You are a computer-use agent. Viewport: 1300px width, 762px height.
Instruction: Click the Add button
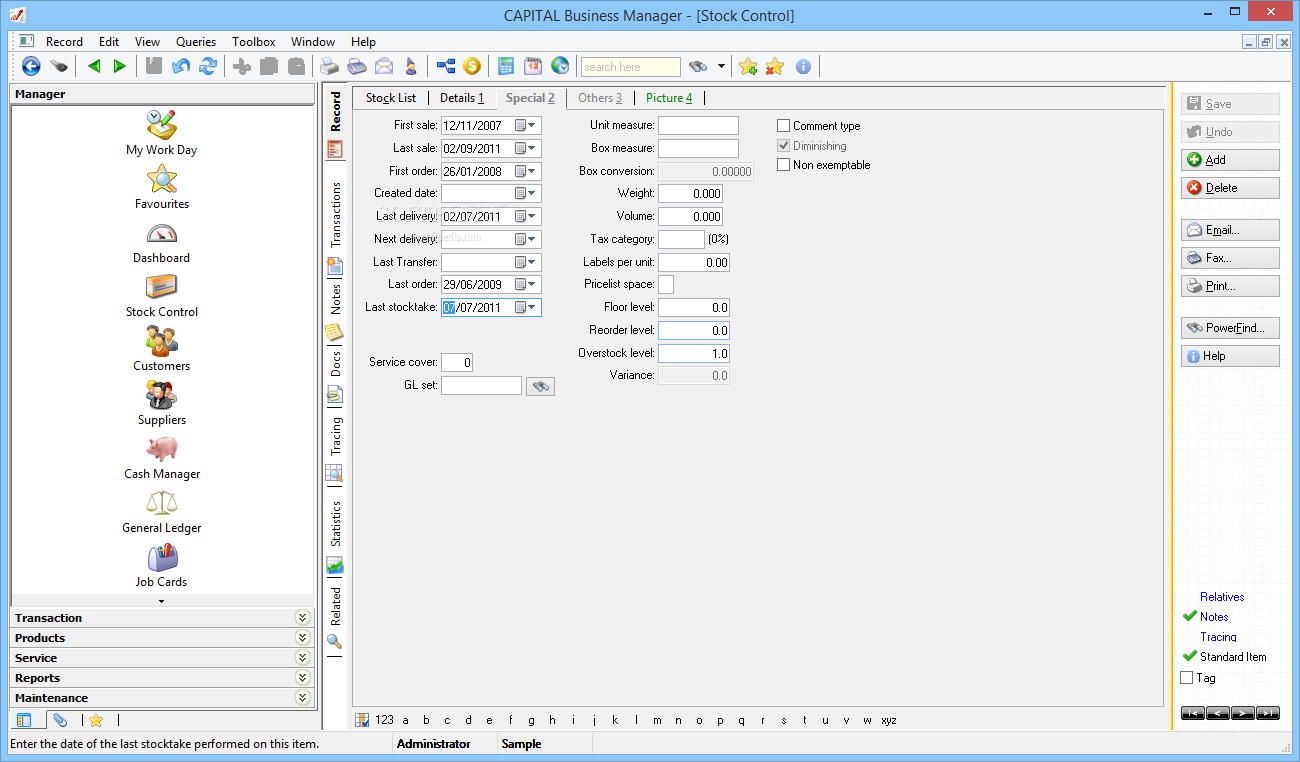pos(1230,160)
